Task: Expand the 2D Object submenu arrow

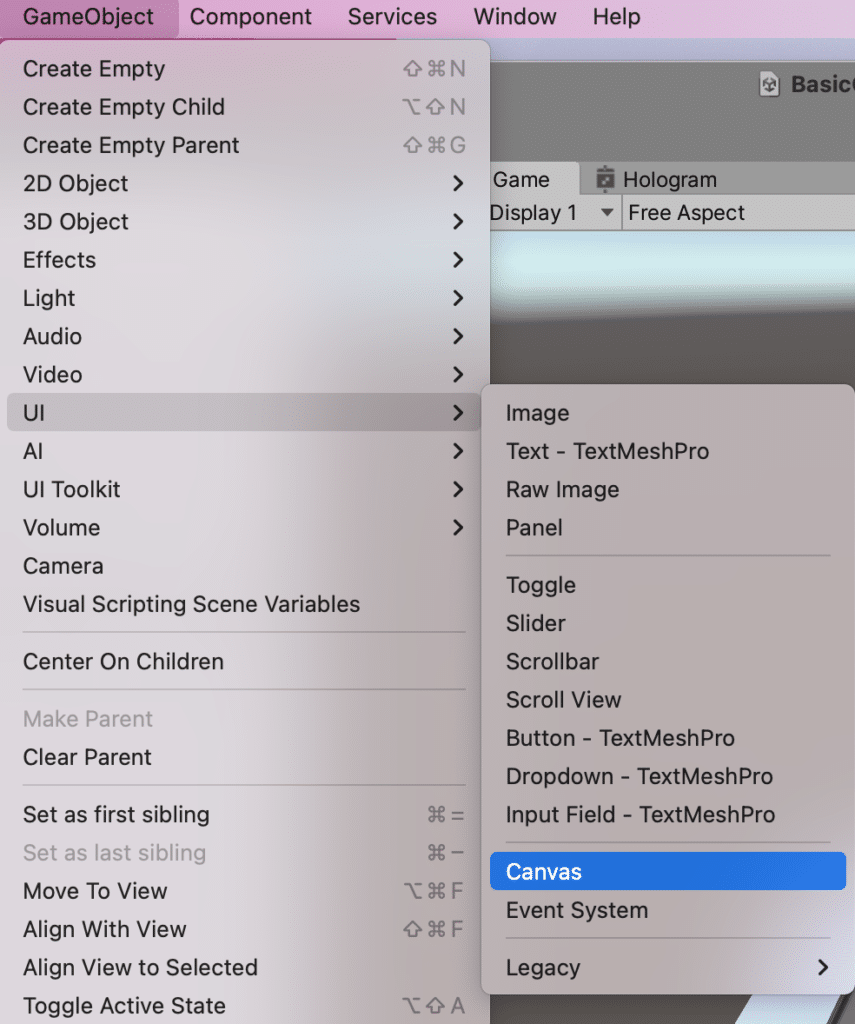Action: pos(458,184)
